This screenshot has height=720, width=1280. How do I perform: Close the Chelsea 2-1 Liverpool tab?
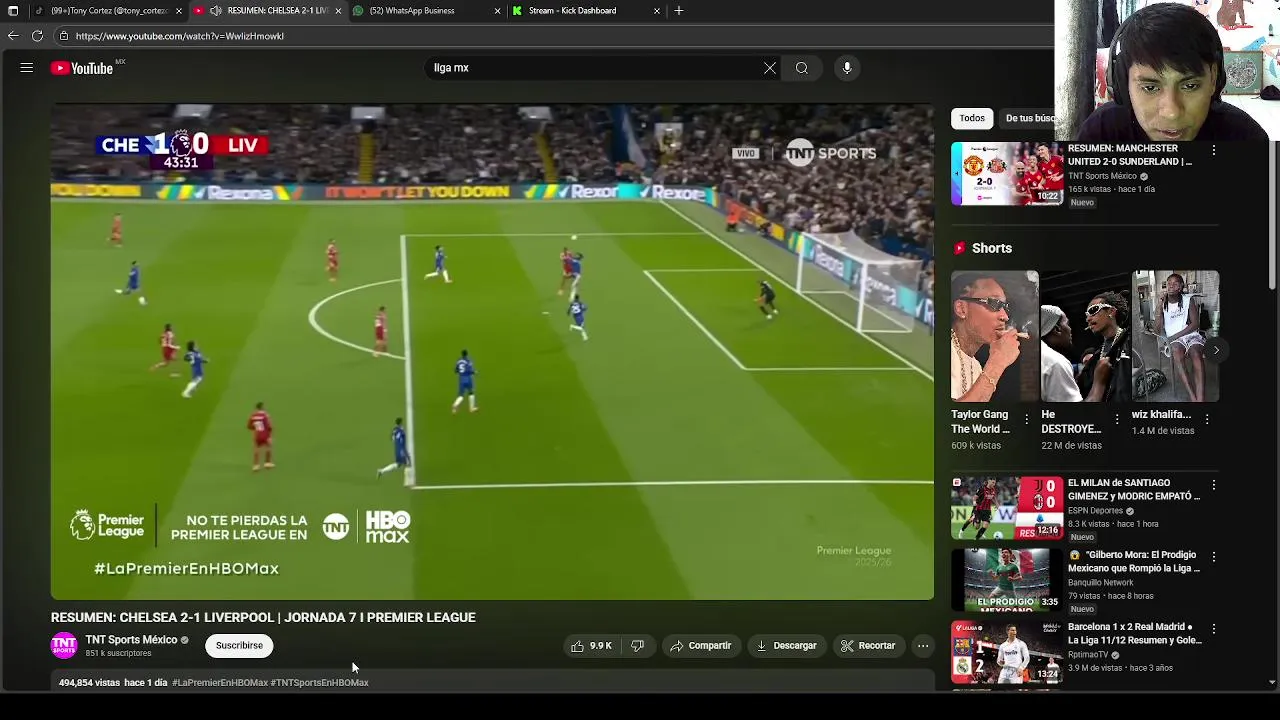(x=338, y=10)
